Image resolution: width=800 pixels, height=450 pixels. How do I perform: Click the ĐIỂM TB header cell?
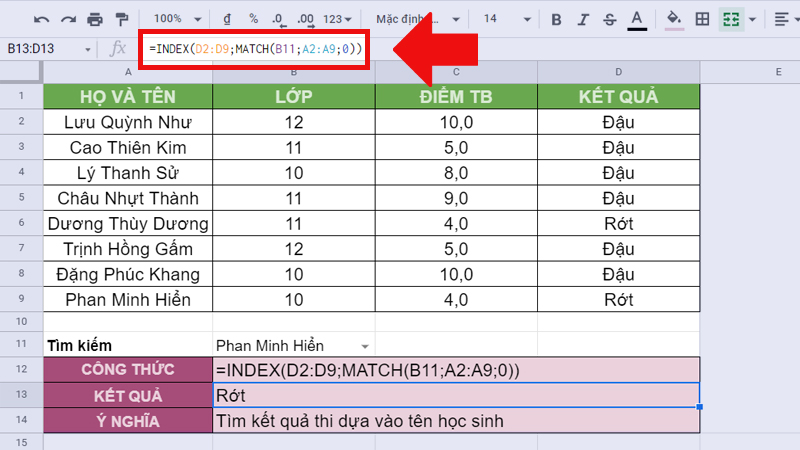[456, 96]
